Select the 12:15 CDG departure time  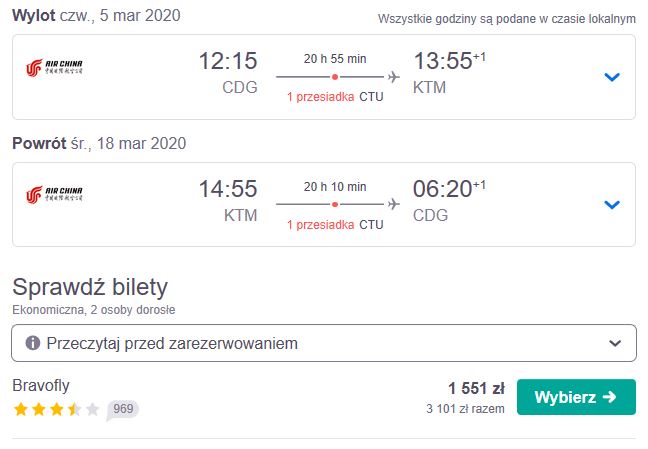coord(228,73)
